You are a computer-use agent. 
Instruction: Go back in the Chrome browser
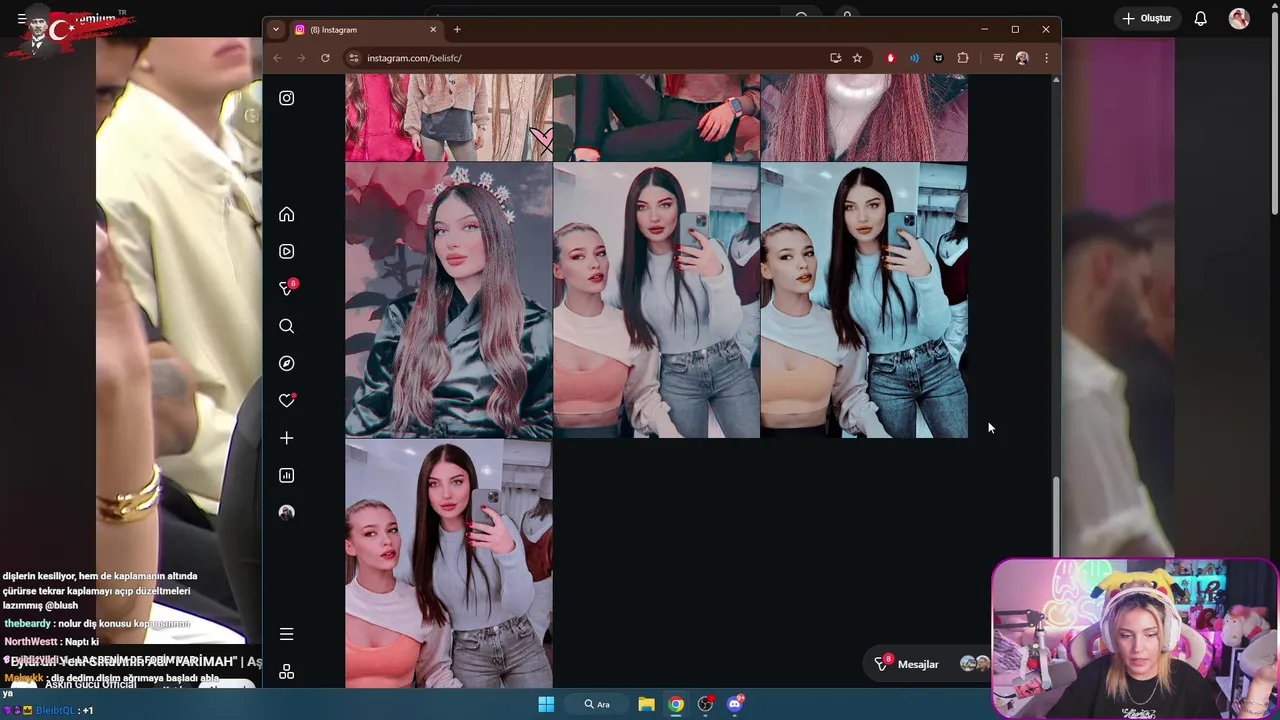278,58
